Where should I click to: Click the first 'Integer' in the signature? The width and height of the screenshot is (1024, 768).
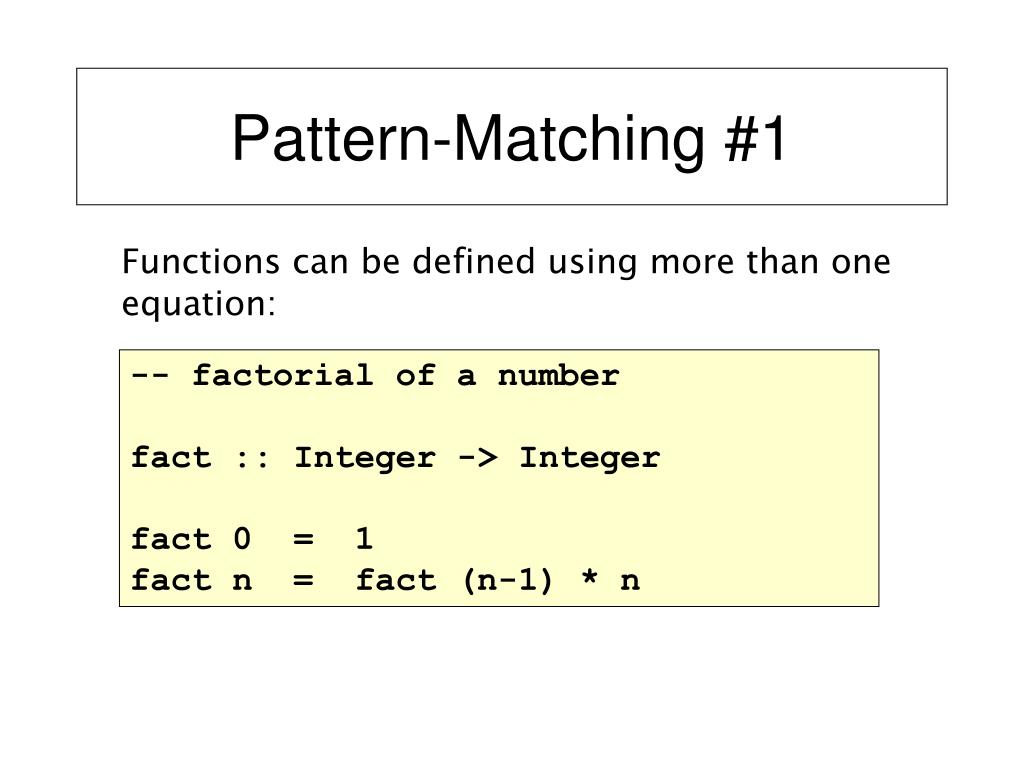[x=364, y=458]
